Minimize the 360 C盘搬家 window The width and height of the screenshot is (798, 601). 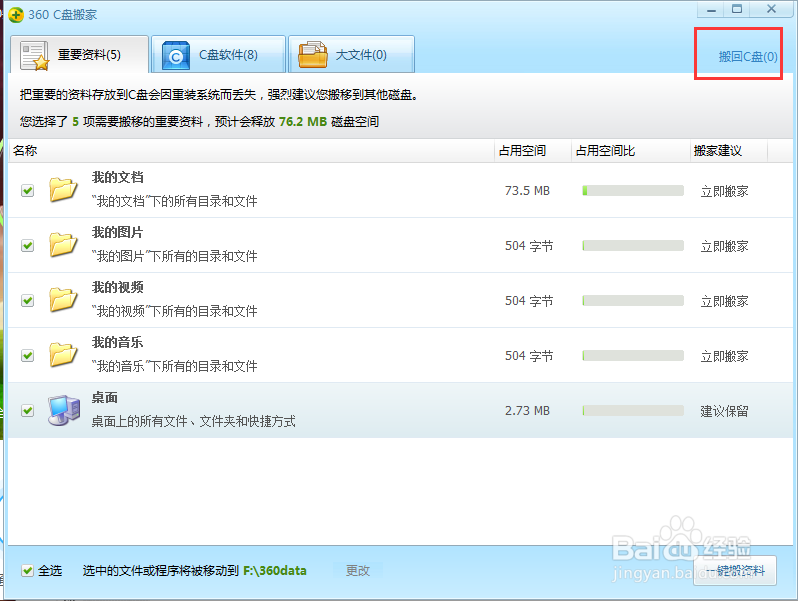711,10
